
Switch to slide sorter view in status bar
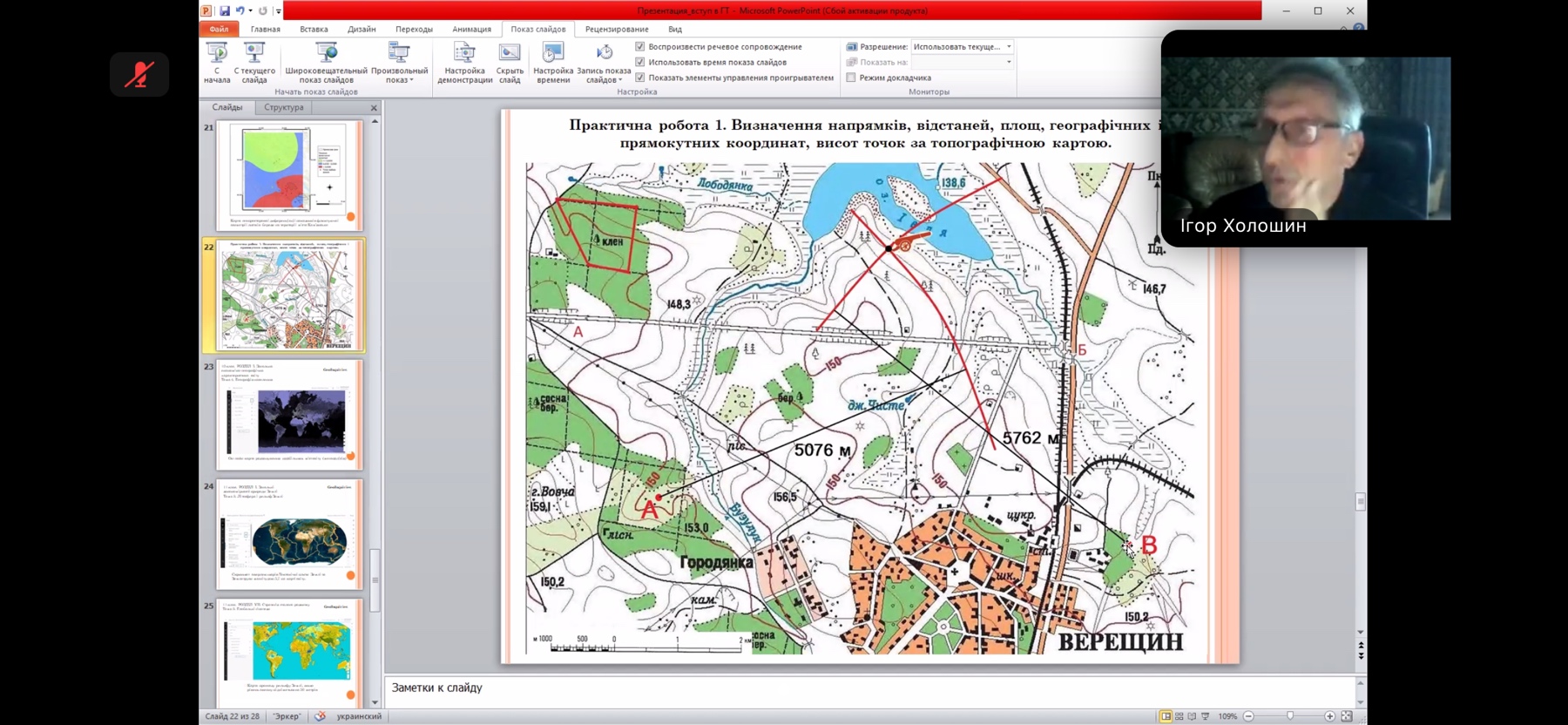coord(1179,716)
